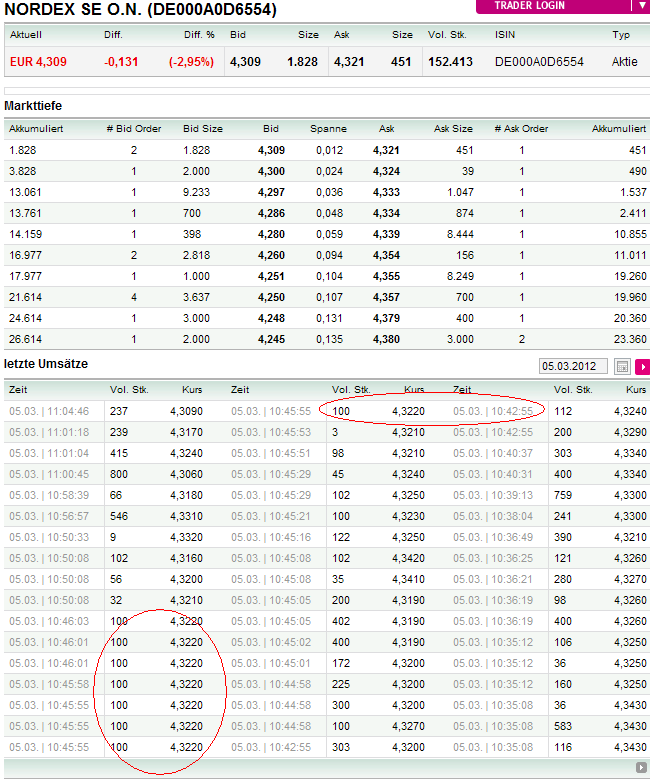Screen dimensions: 650x782
Task: Click the ask price 4,379
Action: tap(387, 318)
